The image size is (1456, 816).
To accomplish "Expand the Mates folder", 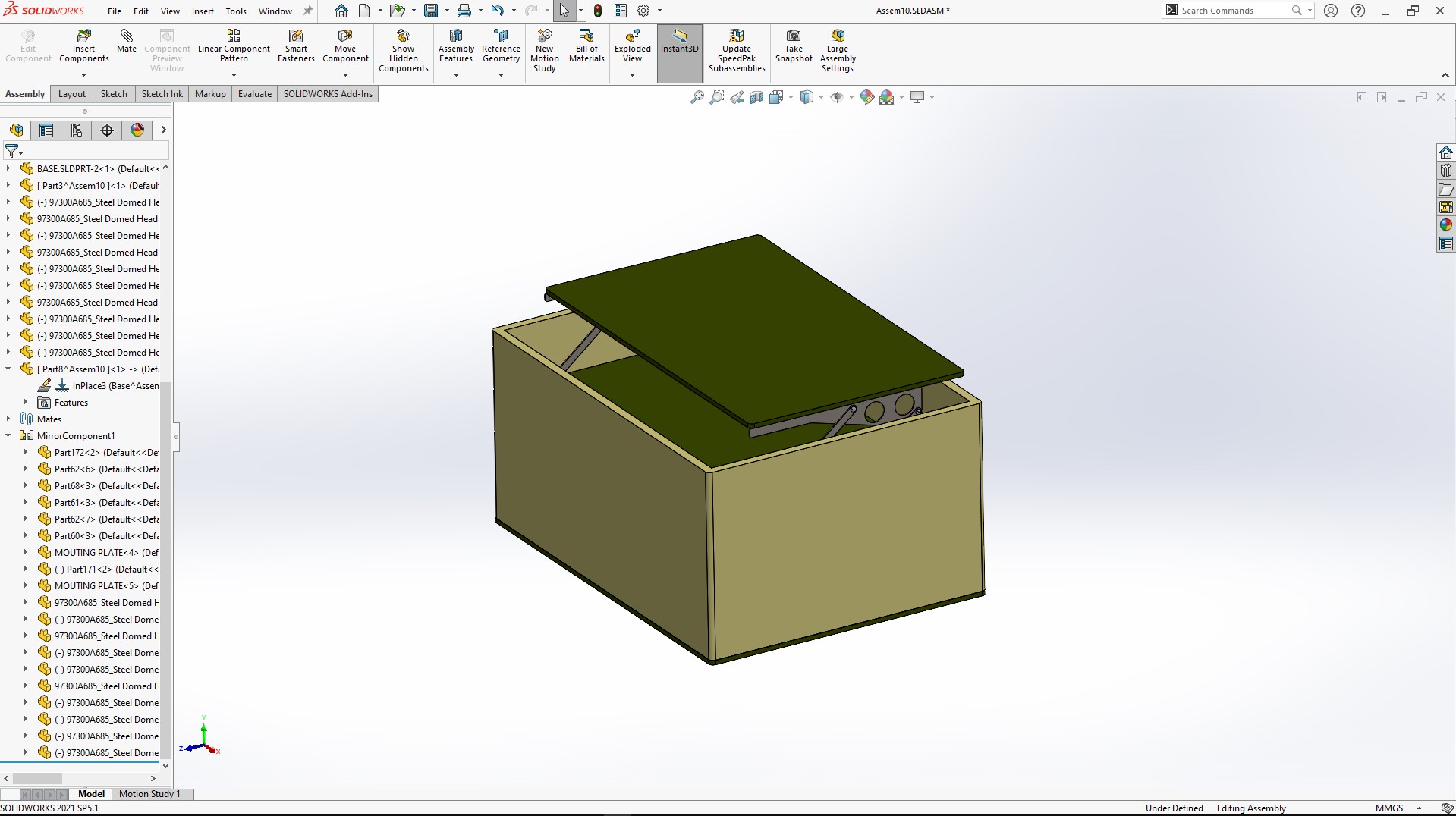I will 8,419.
